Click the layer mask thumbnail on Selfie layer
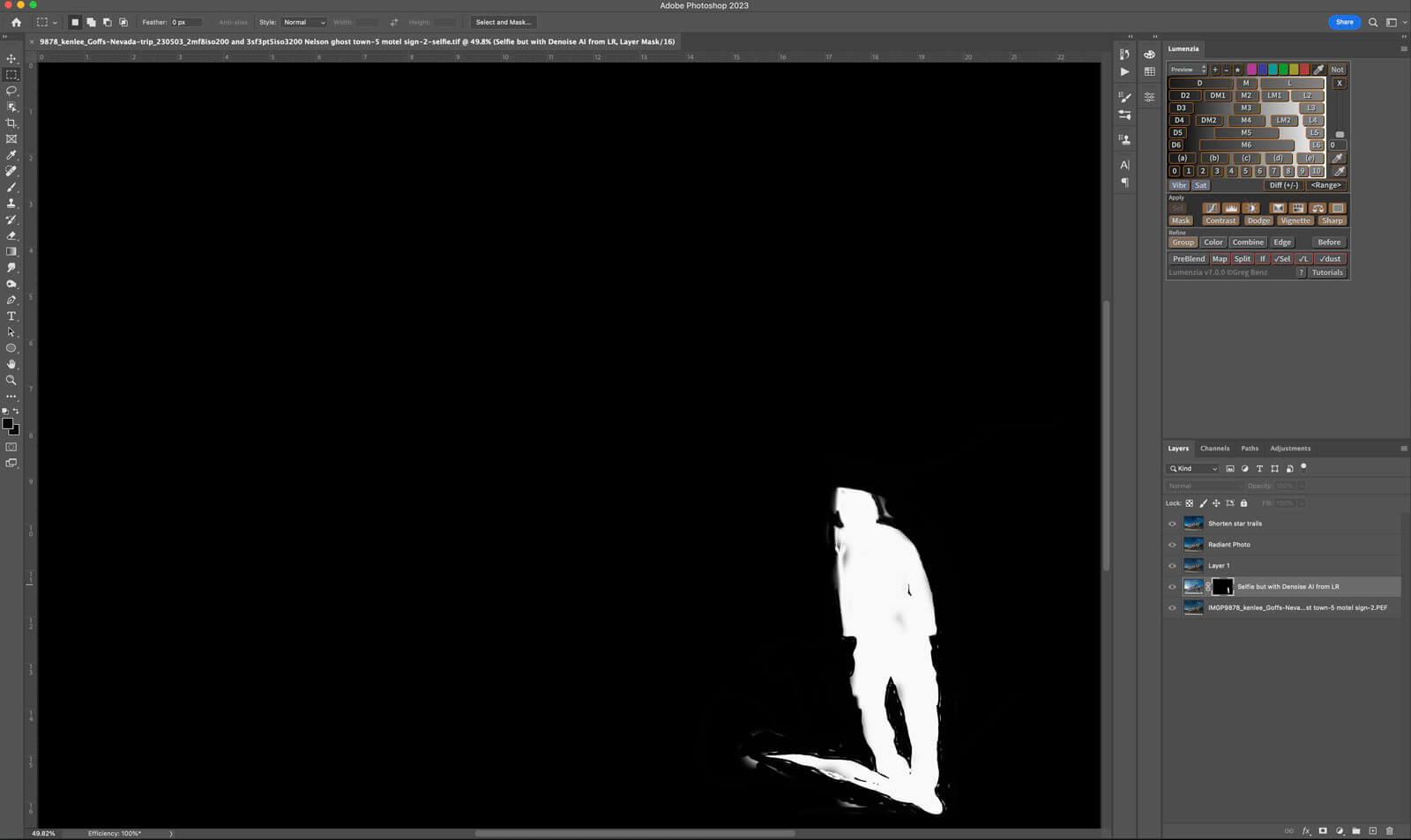The image size is (1411, 840). coord(1222,587)
